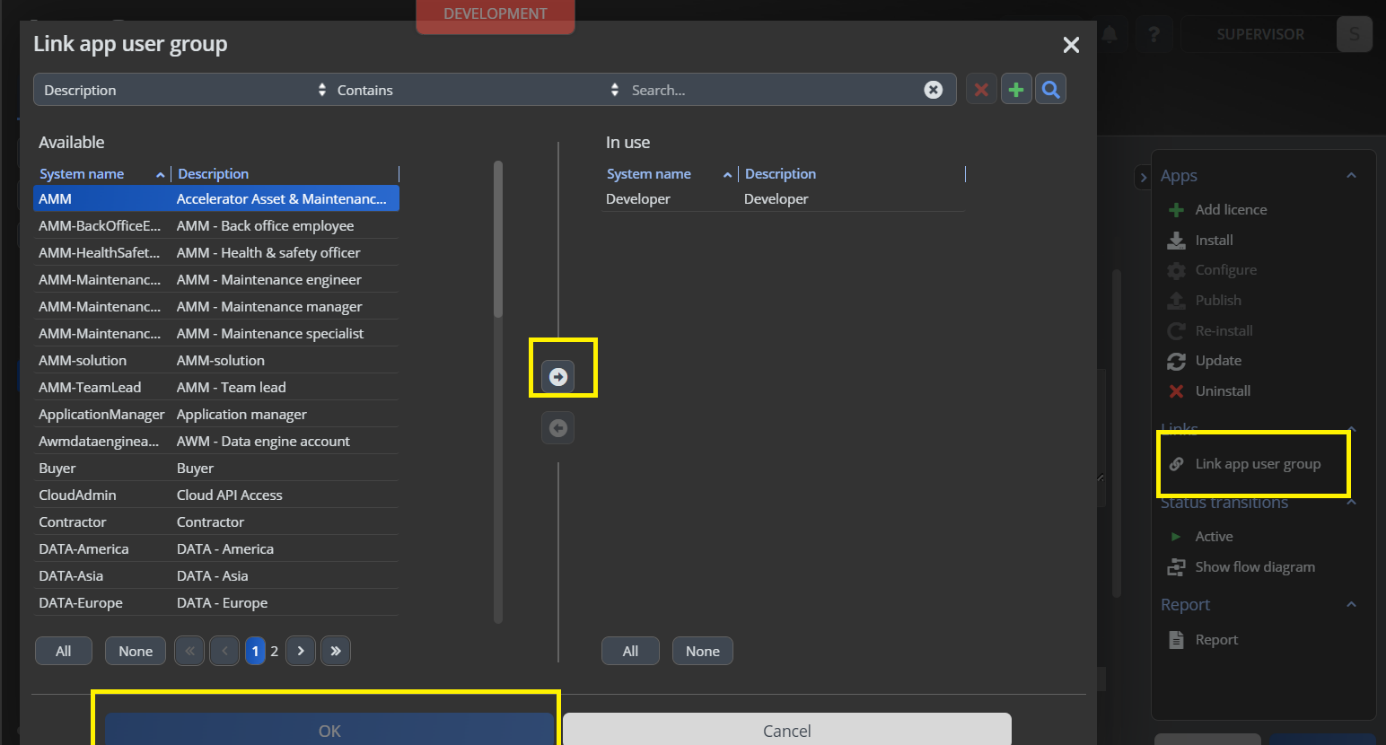
Task: Cancel the Link app user group dialog
Action: [x=787, y=730]
